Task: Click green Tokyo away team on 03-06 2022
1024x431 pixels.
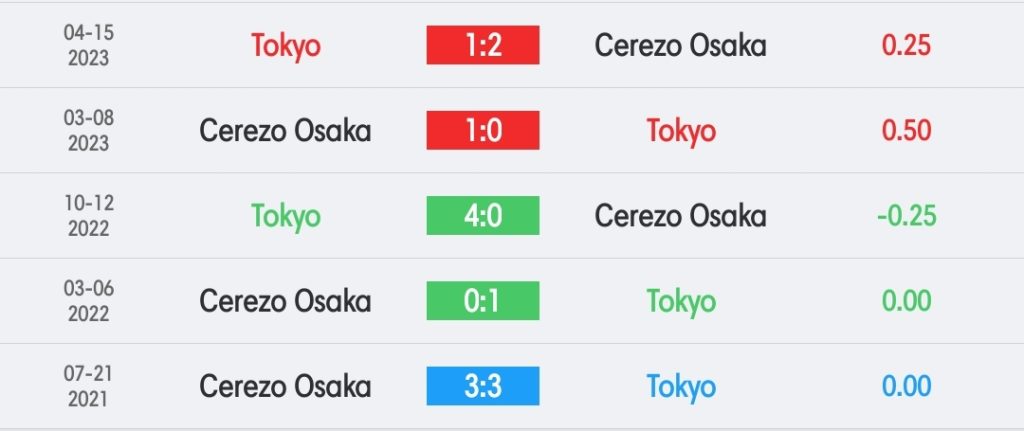Action: click(x=681, y=302)
